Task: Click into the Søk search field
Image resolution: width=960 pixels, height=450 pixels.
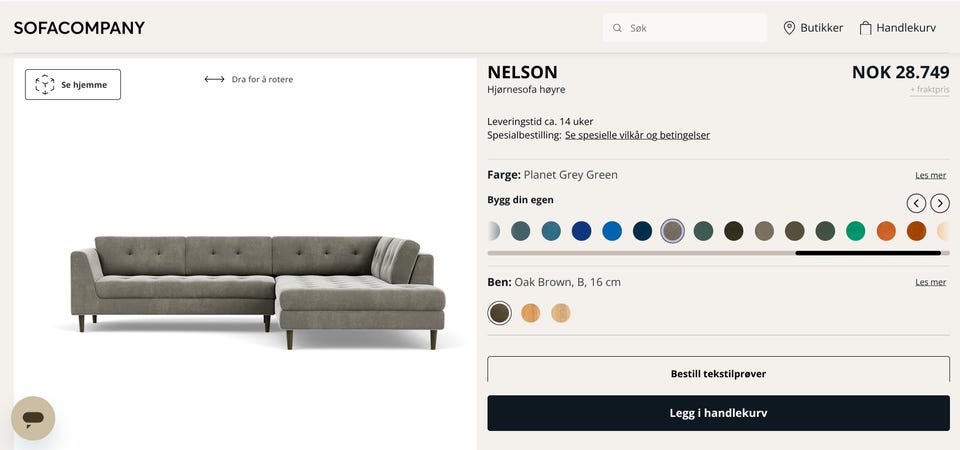Action: [684, 28]
